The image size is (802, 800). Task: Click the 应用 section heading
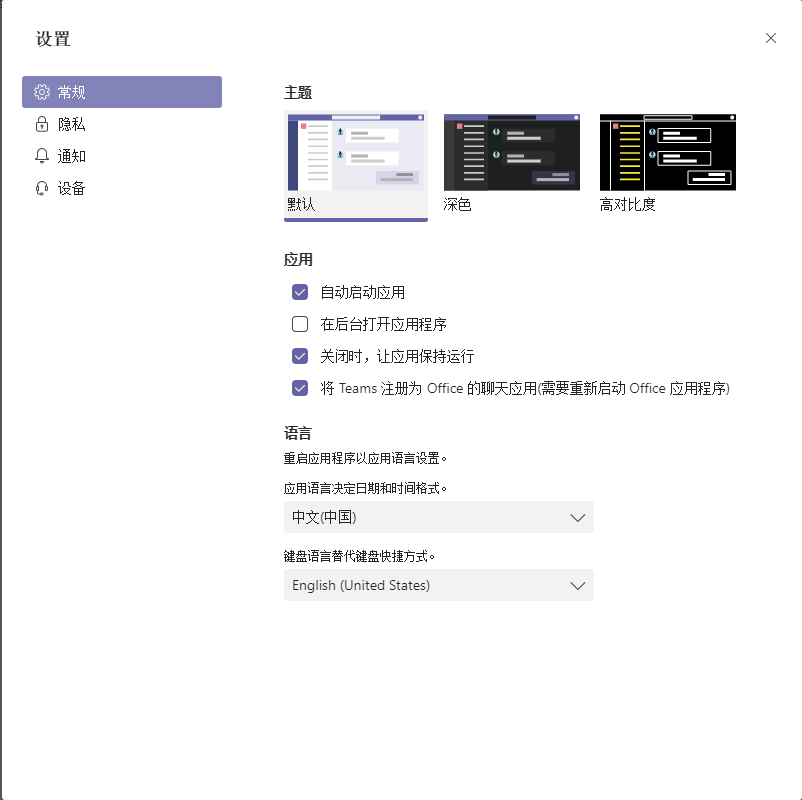point(298,260)
